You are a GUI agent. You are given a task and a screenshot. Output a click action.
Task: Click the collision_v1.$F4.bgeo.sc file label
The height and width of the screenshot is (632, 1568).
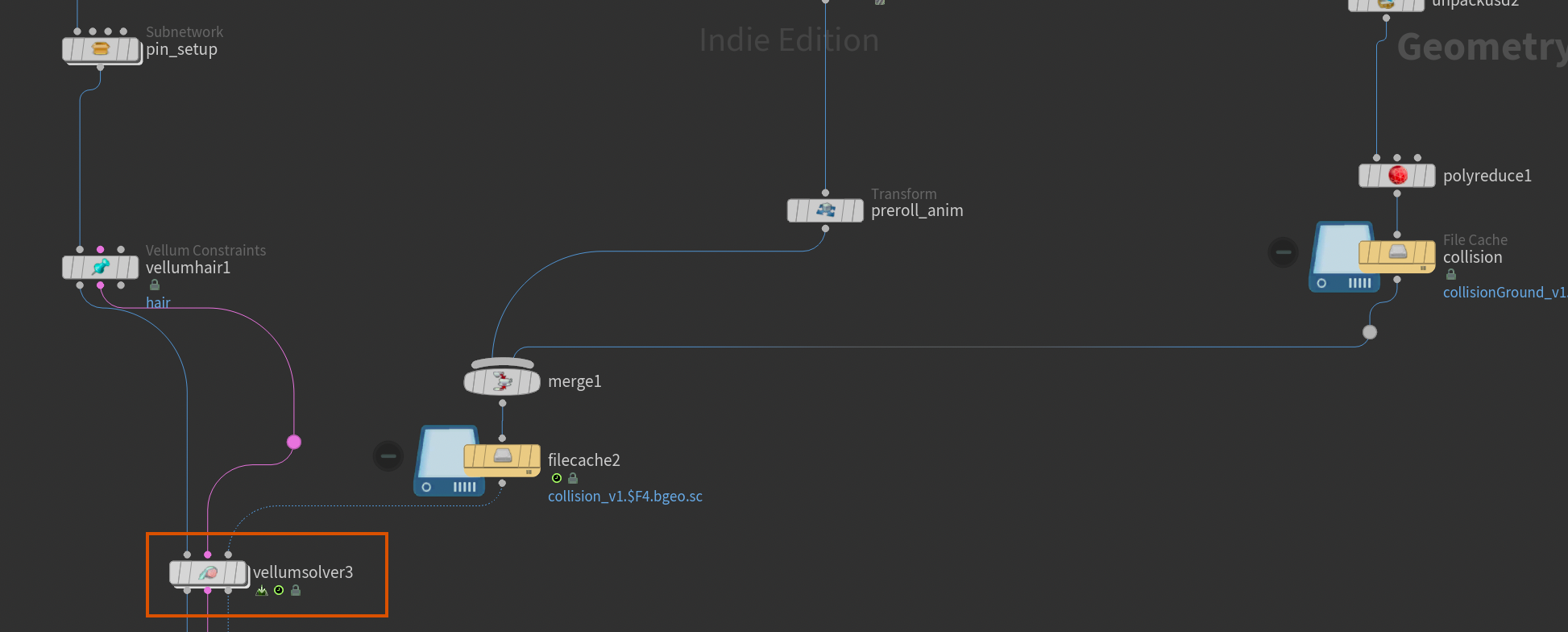tap(624, 497)
